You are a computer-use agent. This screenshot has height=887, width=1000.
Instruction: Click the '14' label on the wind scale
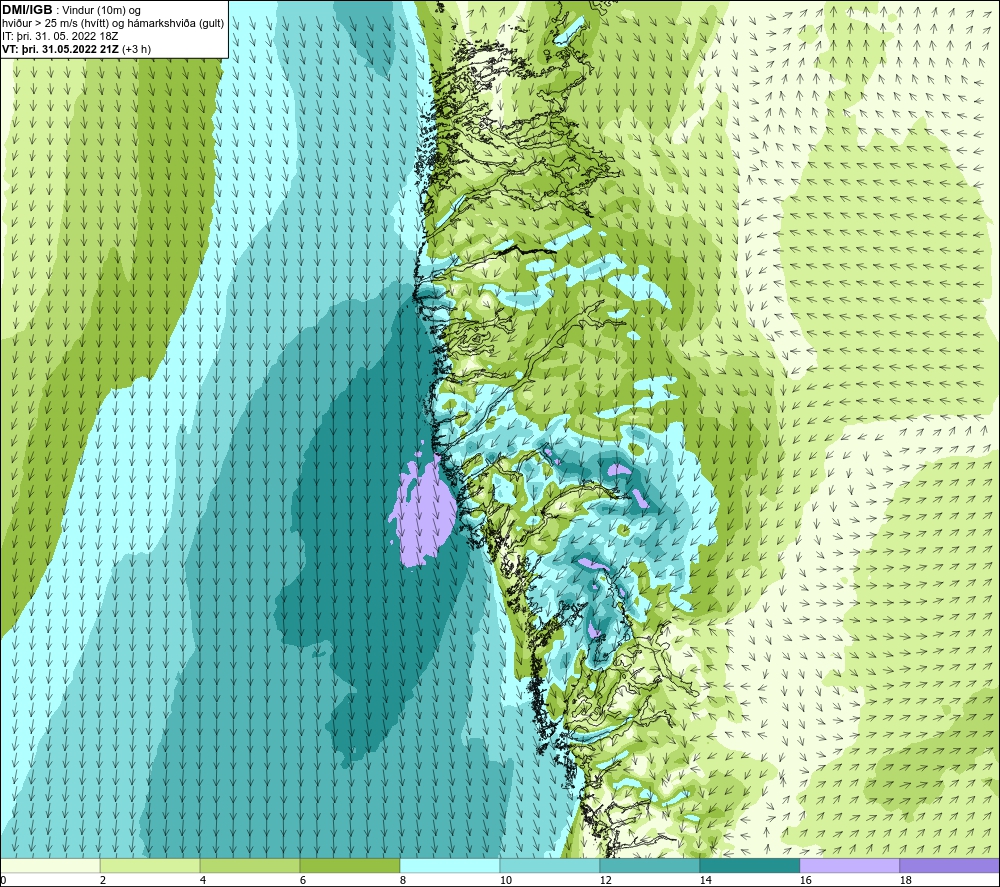point(705,880)
